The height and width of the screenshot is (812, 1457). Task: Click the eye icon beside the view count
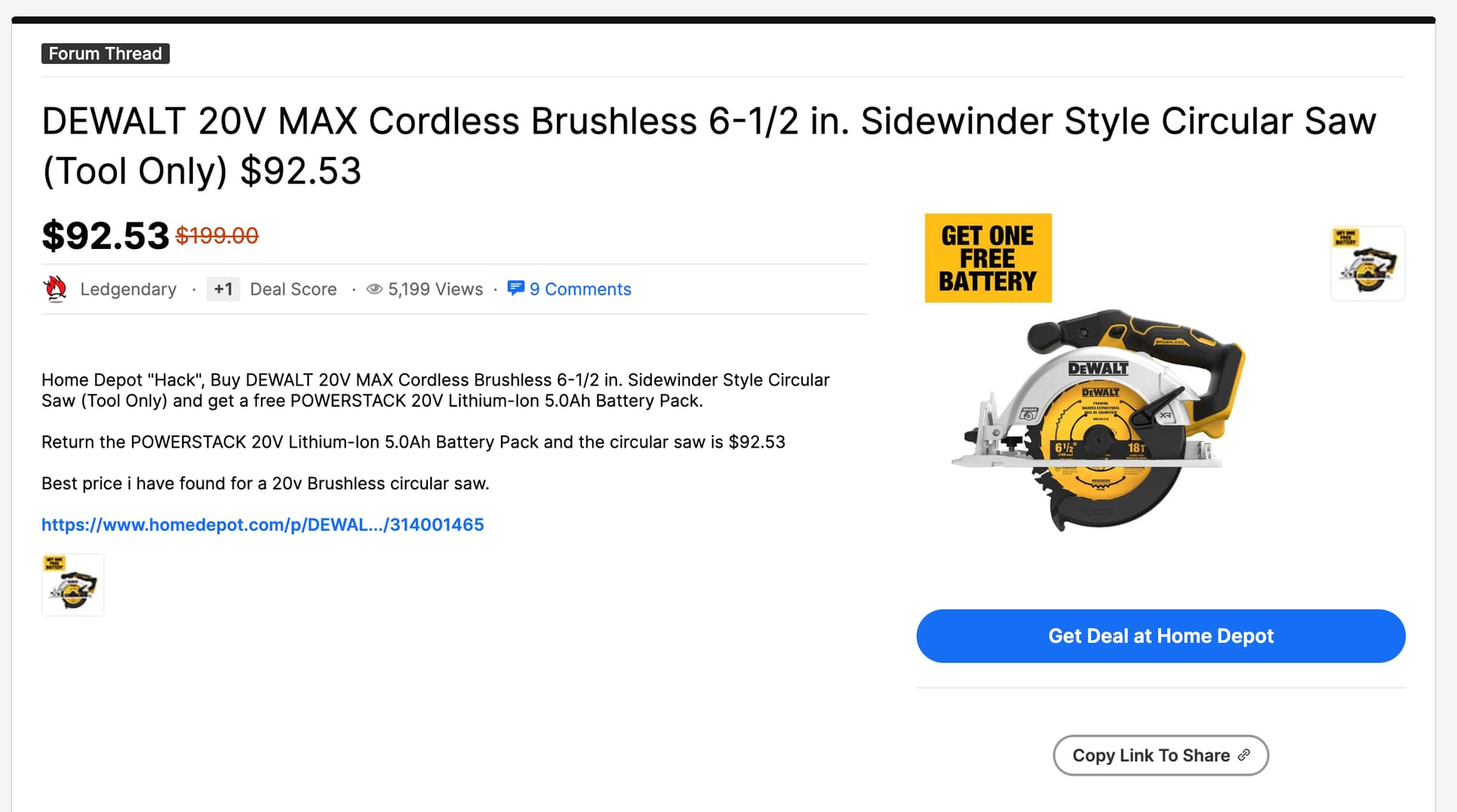[x=374, y=289]
